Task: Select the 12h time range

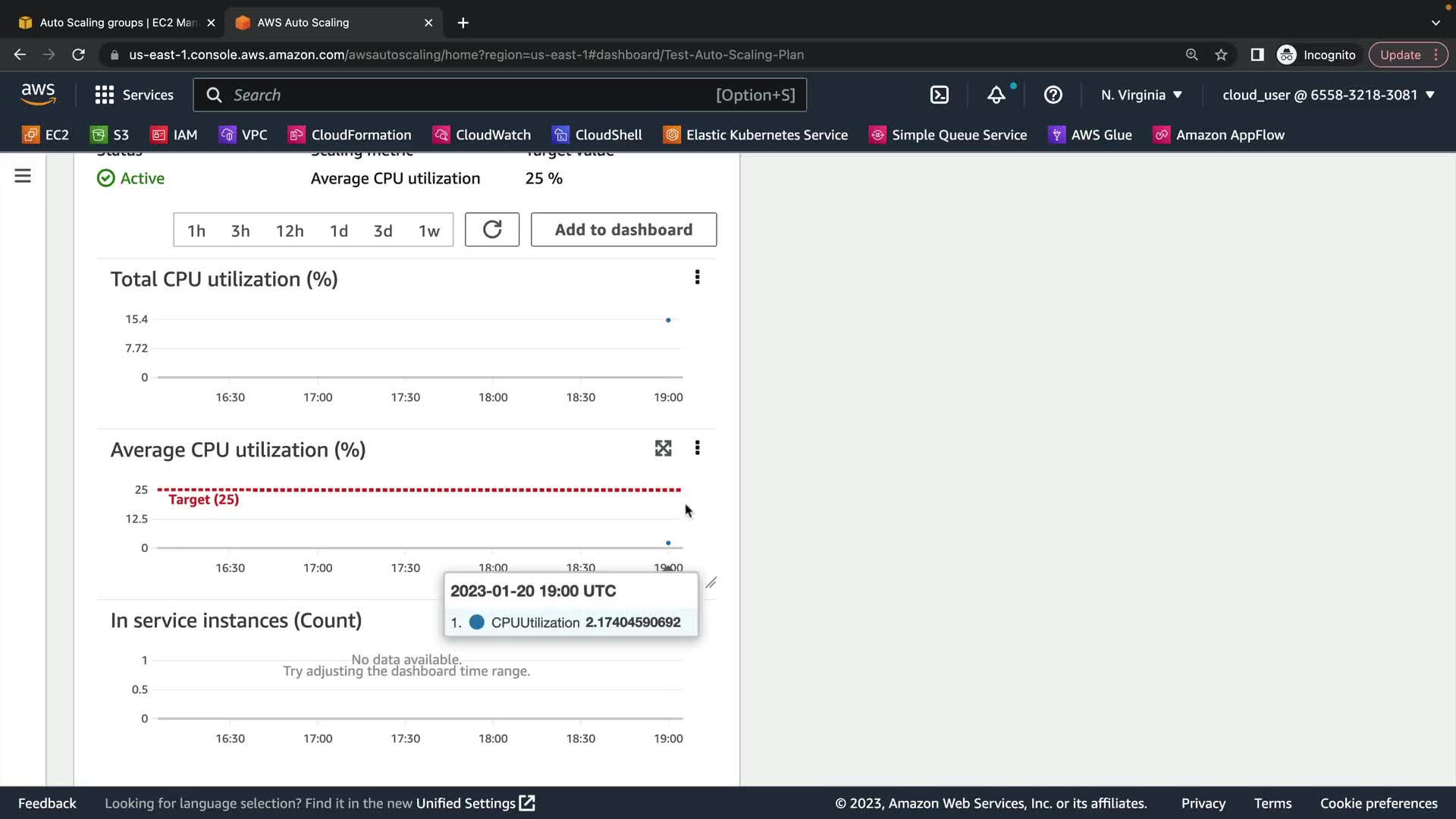Action: point(290,231)
